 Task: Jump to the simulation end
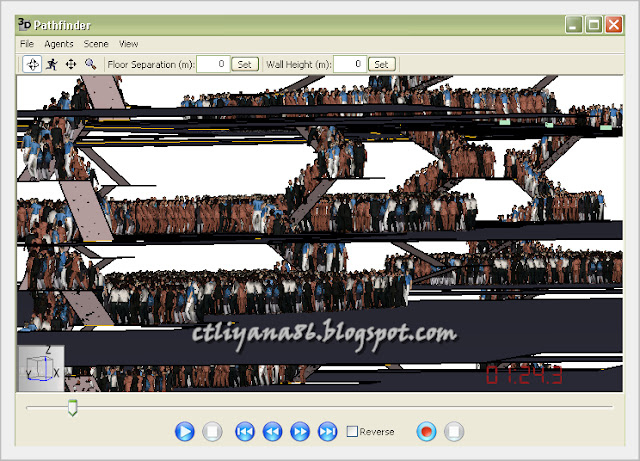coord(327,432)
